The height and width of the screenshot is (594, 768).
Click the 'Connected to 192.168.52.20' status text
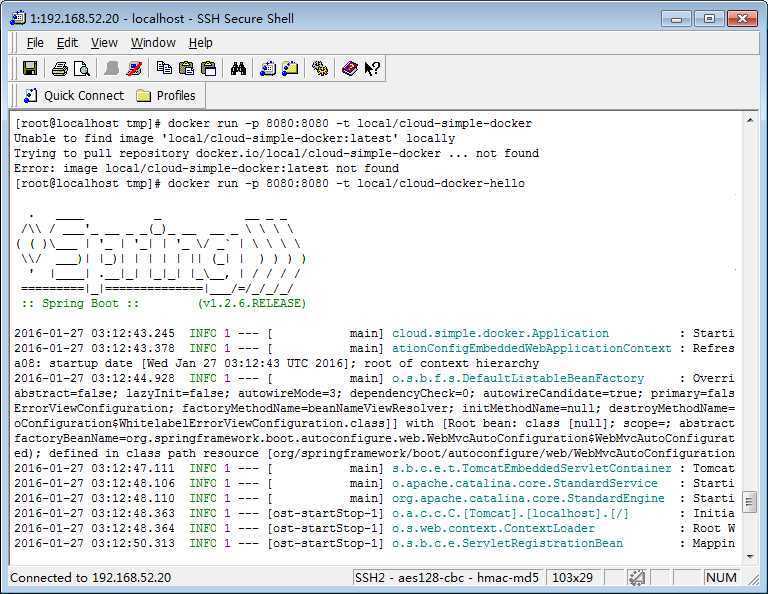(91, 578)
